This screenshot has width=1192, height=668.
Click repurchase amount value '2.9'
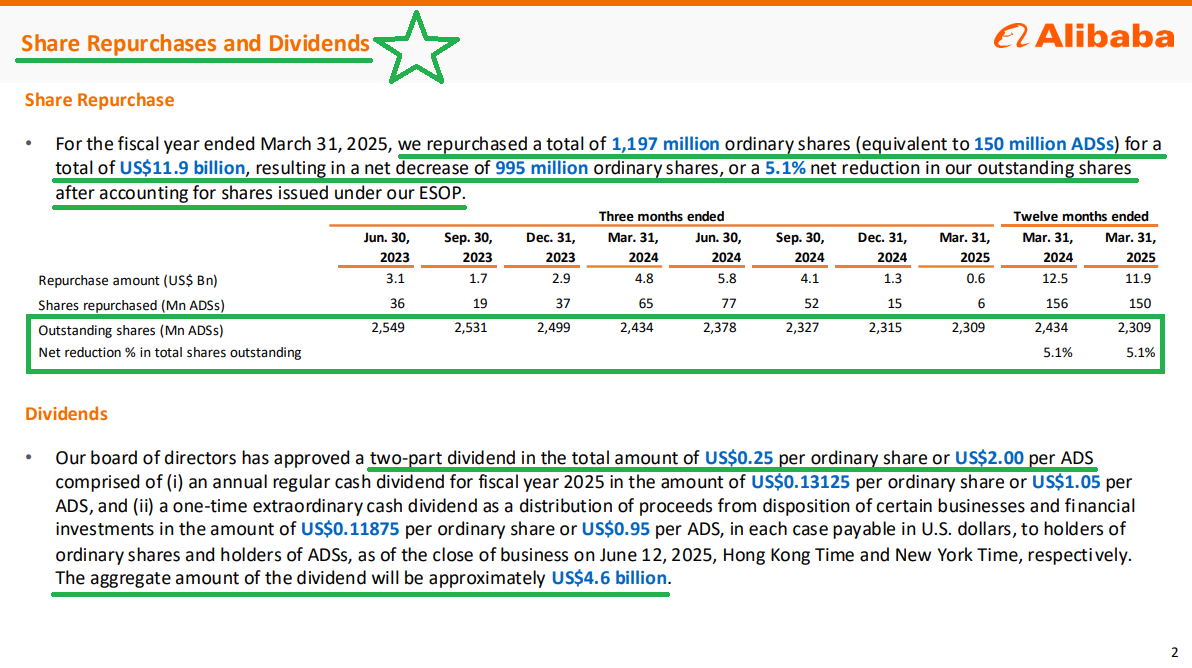[561, 278]
